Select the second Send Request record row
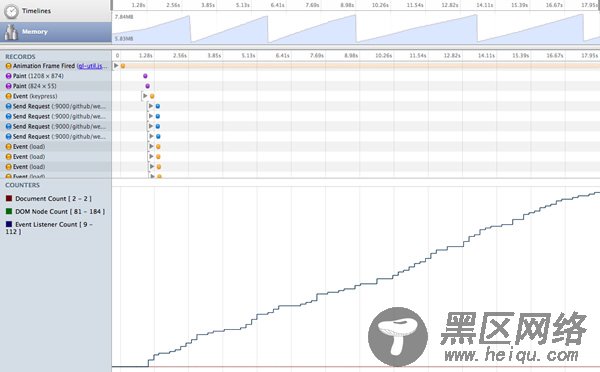The width and height of the screenshot is (600, 372). pyautogui.click(x=55, y=116)
